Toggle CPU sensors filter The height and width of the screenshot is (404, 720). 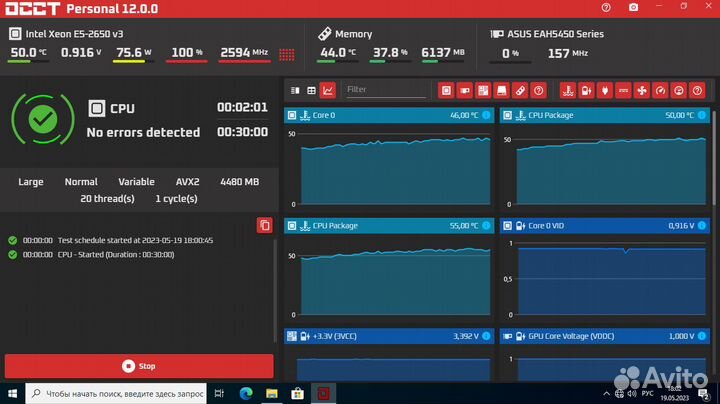pos(446,90)
